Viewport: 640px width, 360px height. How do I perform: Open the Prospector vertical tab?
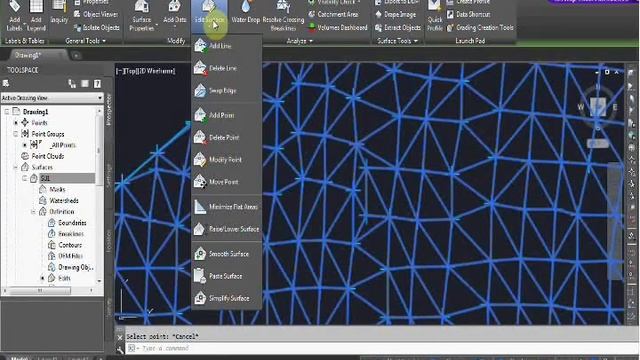(x=109, y=109)
